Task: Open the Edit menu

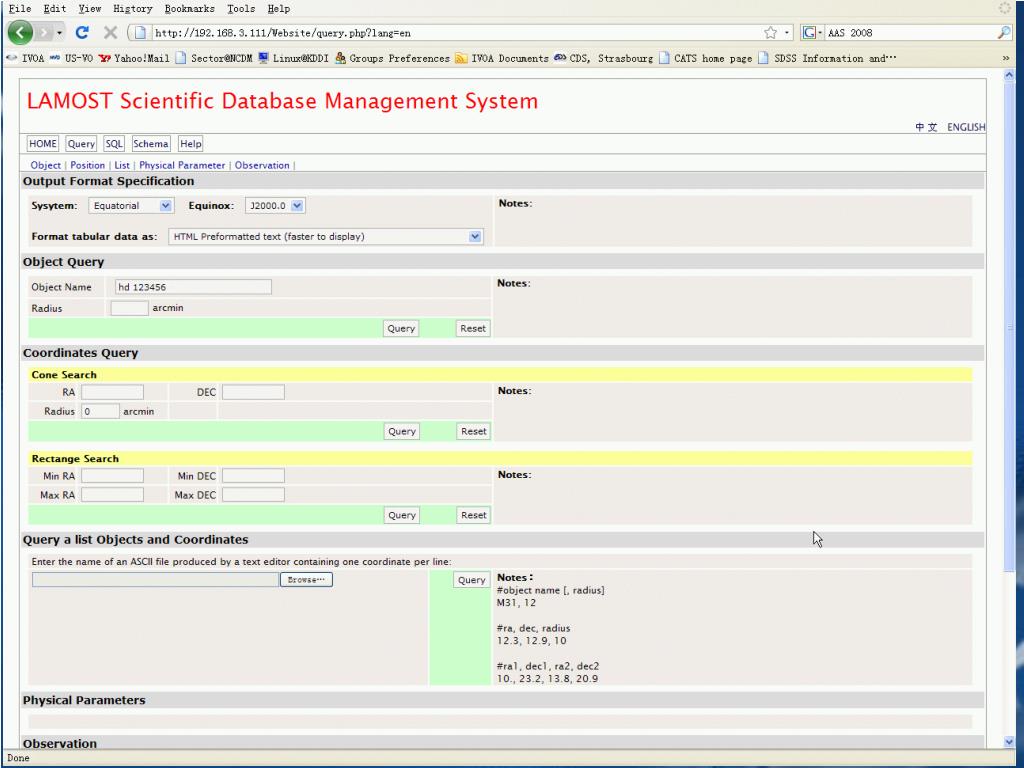Action: click(x=55, y=8)
